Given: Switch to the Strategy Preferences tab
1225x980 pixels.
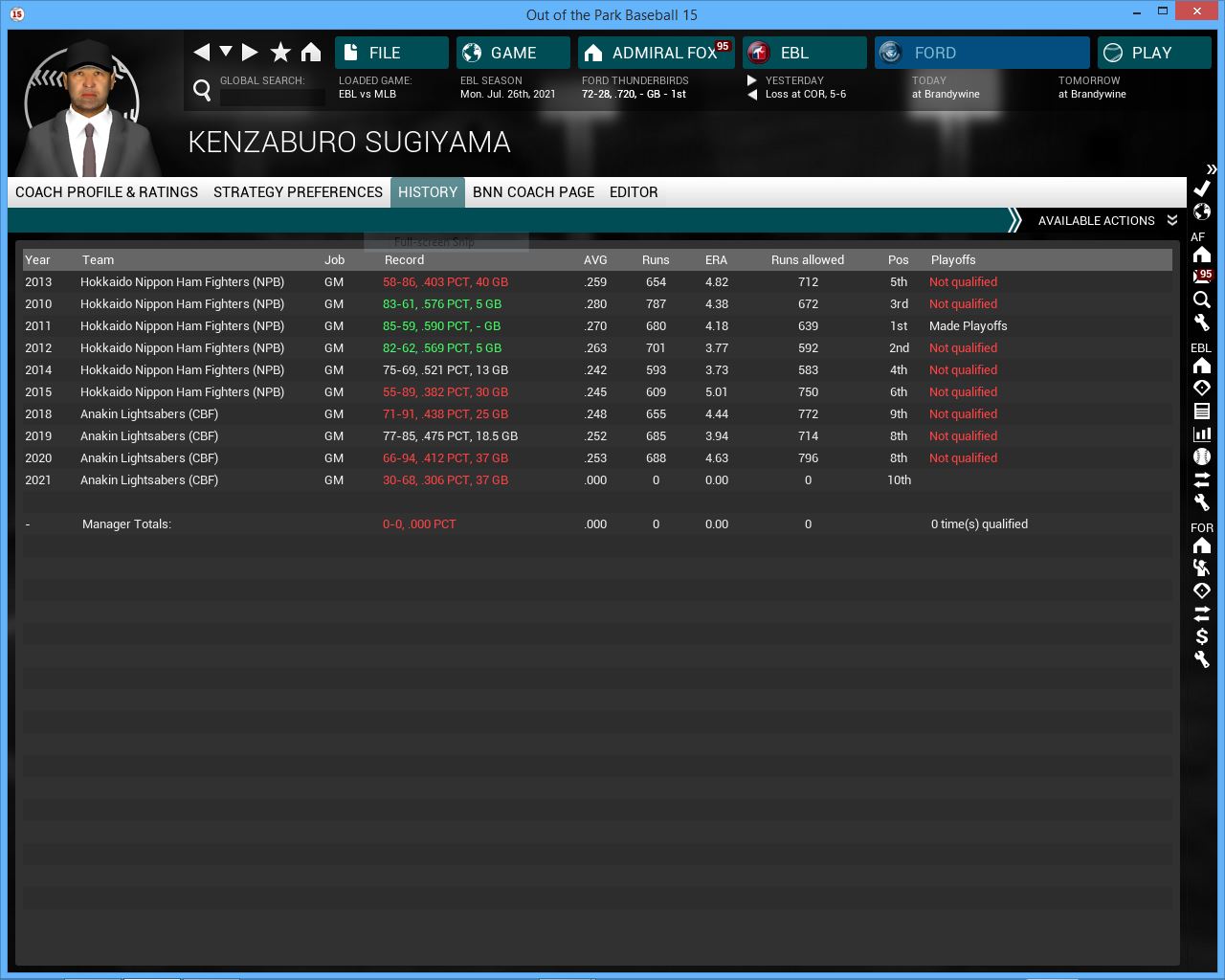Looking at the screenshot, I should pyautogui.click(x=298, y=192).
